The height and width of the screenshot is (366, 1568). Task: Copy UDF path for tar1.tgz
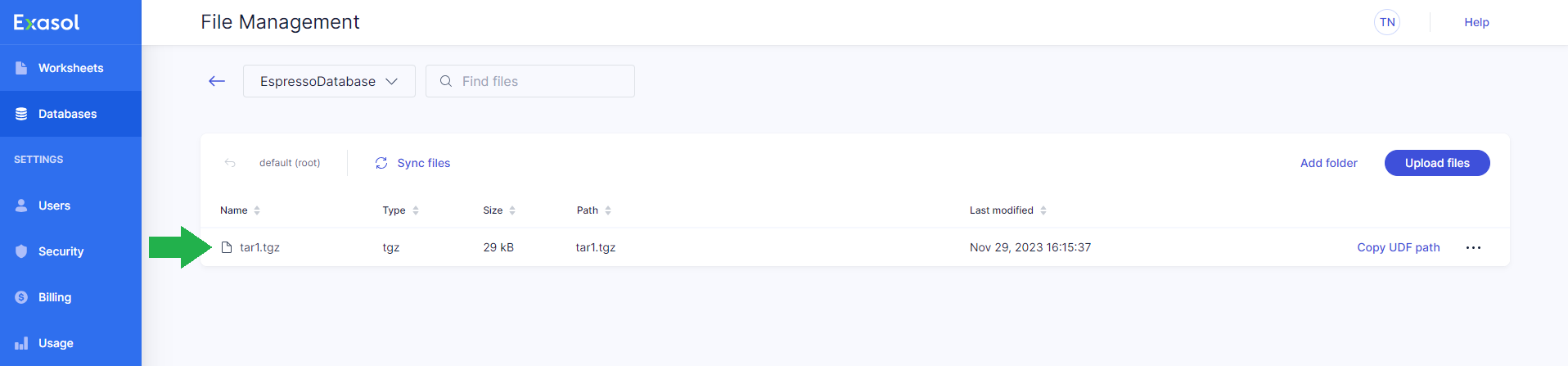click(1398, 247)
